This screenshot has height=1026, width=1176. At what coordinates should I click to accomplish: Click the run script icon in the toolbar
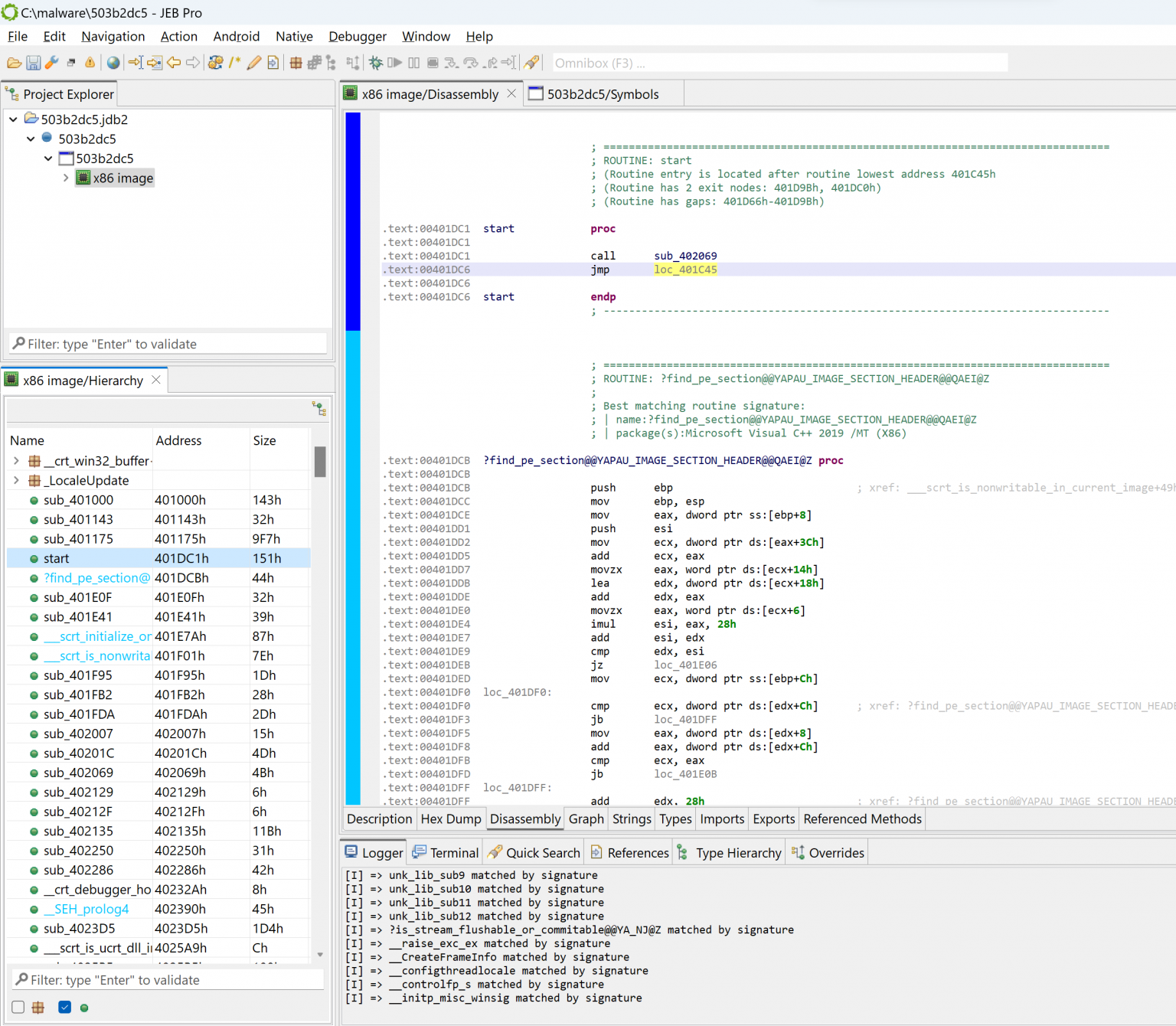coord(273,63)
